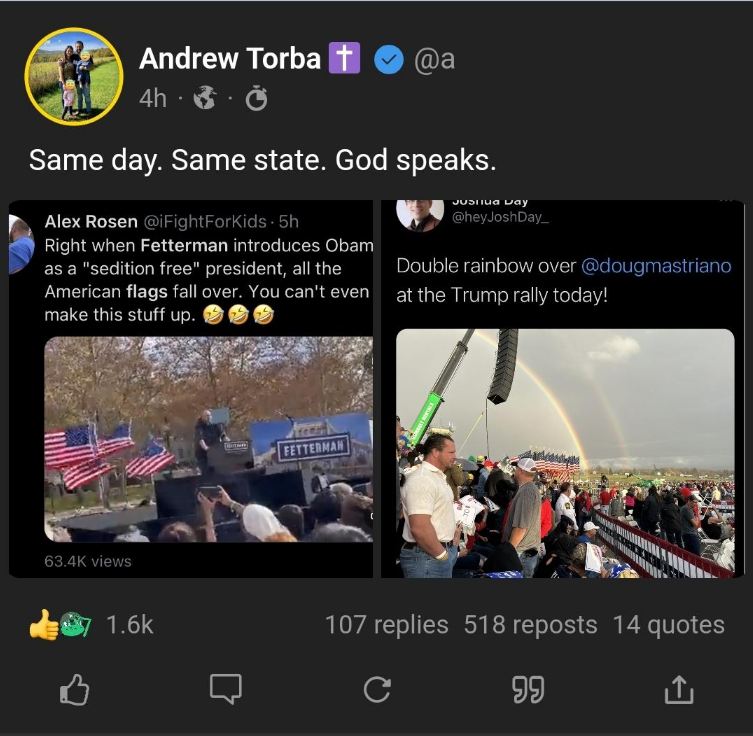Click the purple cross emoji badge

point(342,59)
